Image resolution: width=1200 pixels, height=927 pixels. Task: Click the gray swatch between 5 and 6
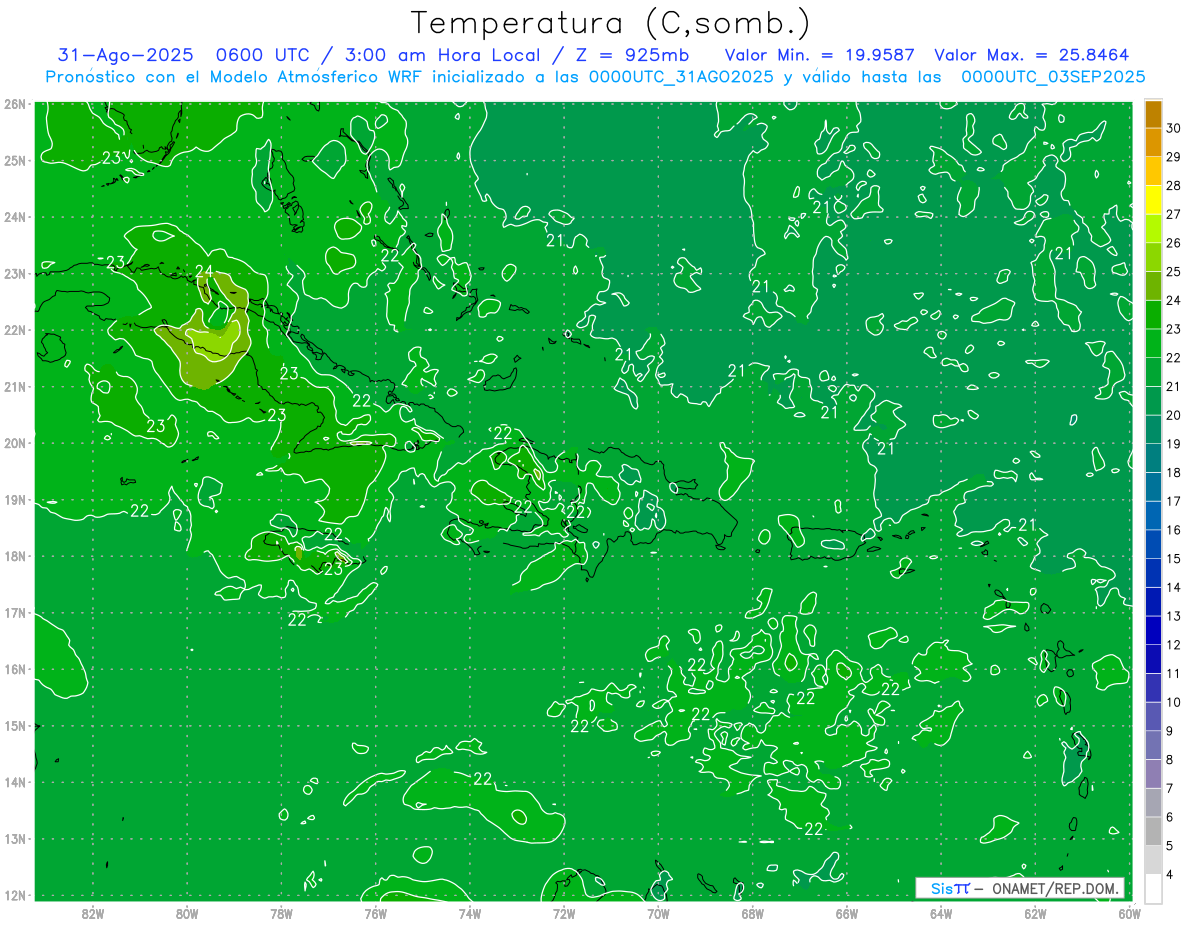tap(1153, 831)
